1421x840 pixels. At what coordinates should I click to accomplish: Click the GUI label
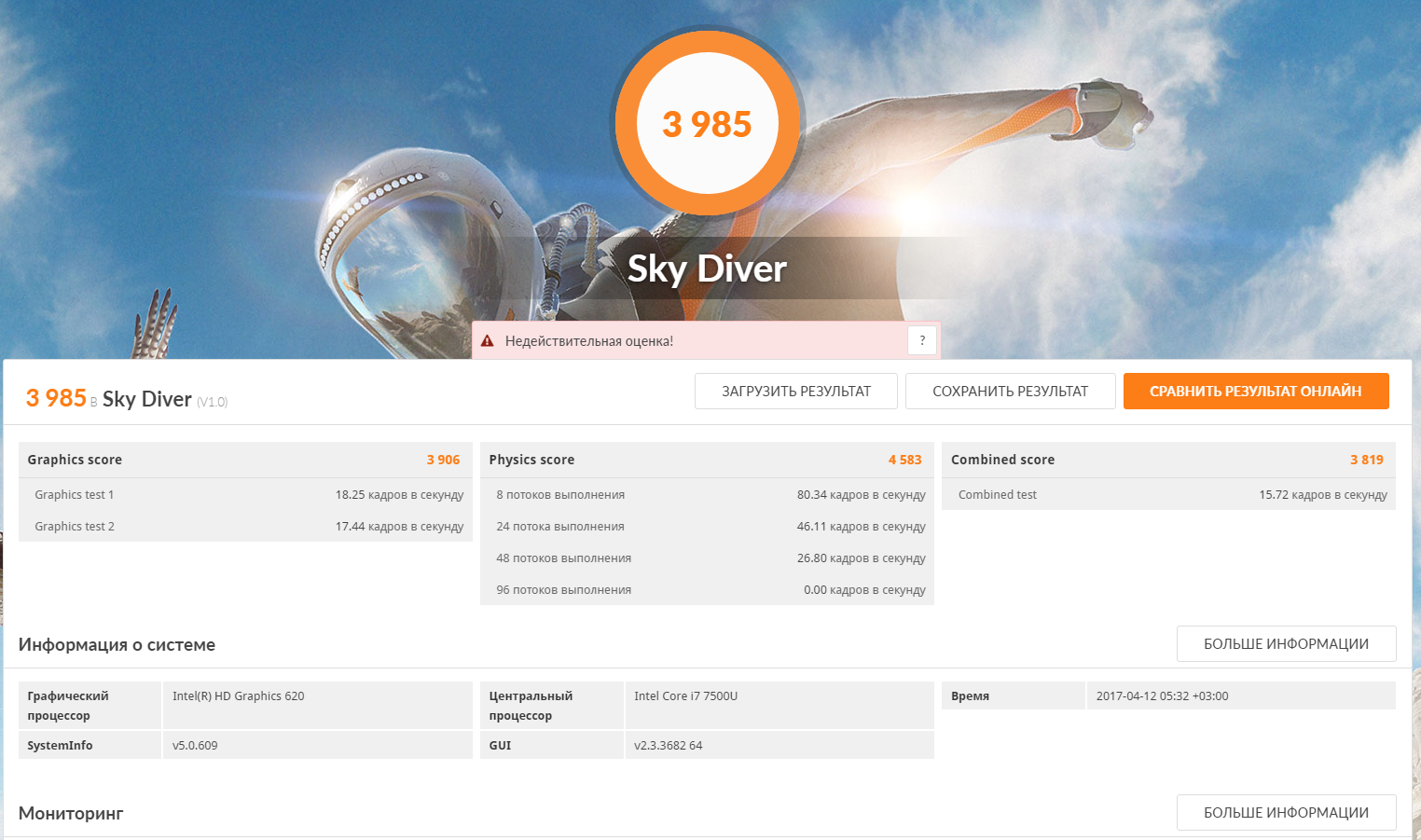500,746
